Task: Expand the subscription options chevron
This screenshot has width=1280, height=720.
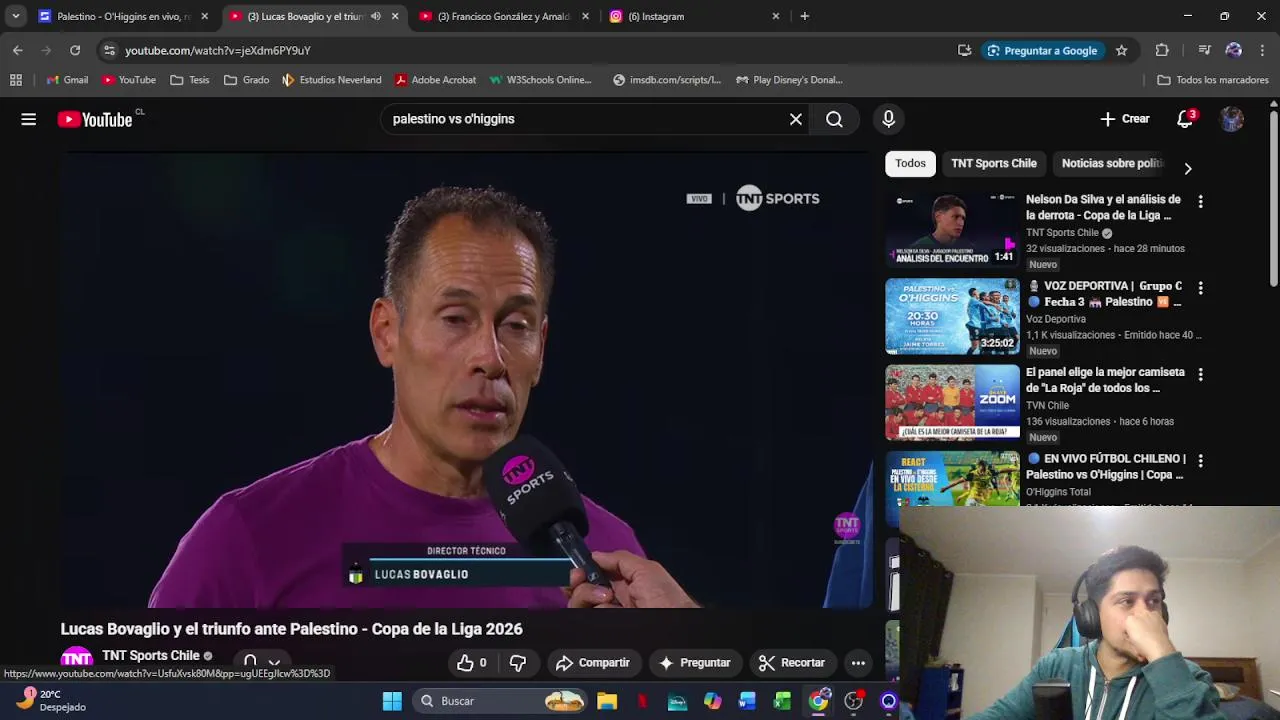Action: [273, 663]
